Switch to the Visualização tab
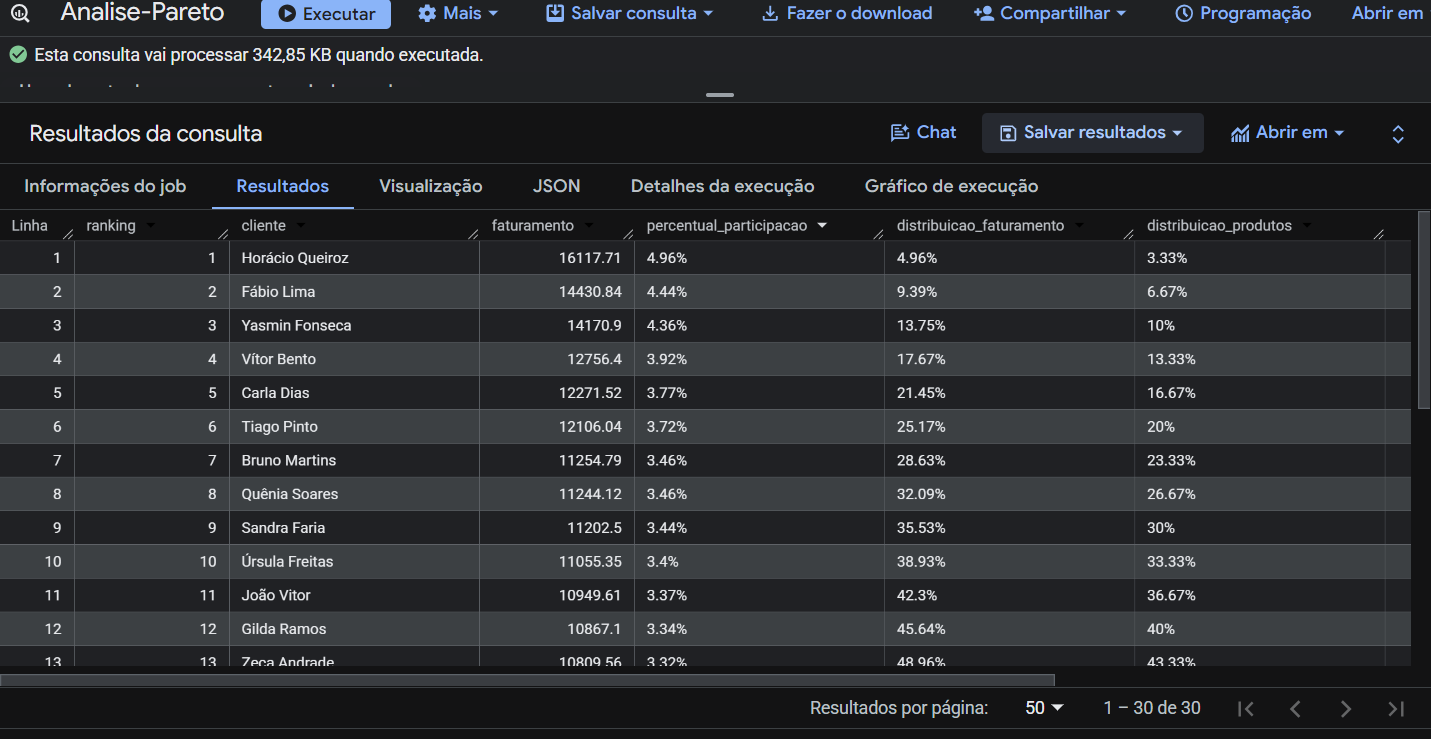The width and height of the screenshot is (1431, 739). (431, 186)
